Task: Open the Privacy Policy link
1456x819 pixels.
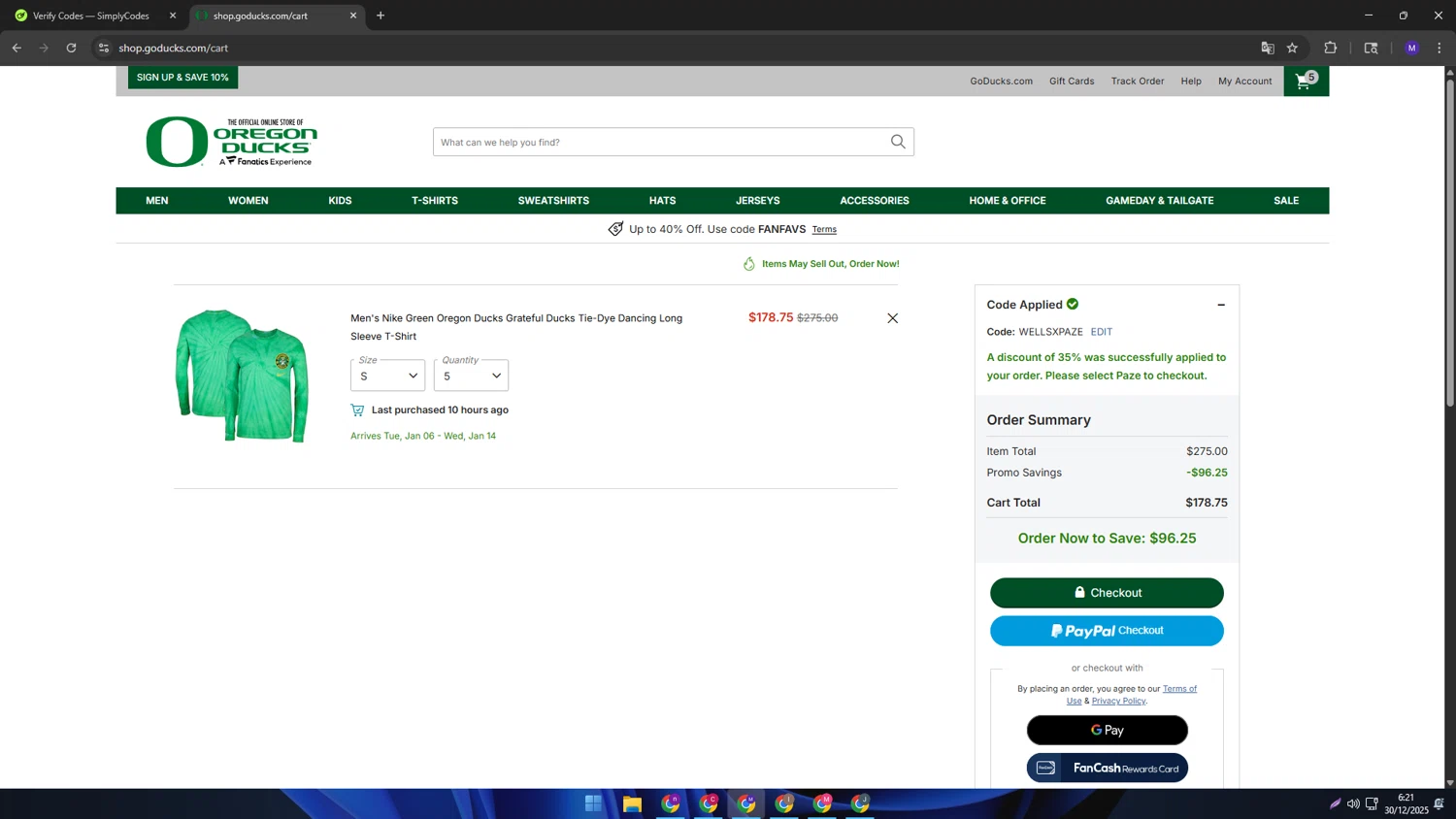Action: [1118, 701]
